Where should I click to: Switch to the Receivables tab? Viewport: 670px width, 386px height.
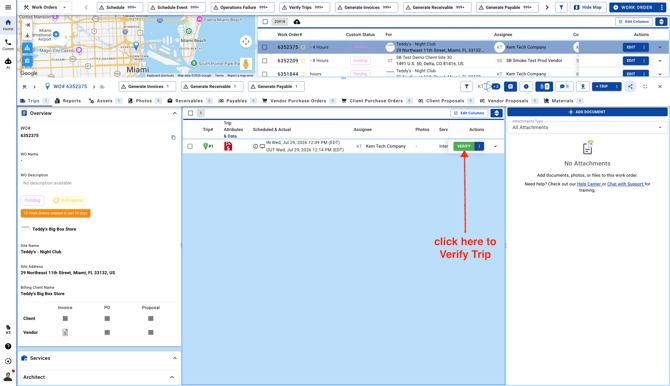pyautogui.click(x=190, y=101)
